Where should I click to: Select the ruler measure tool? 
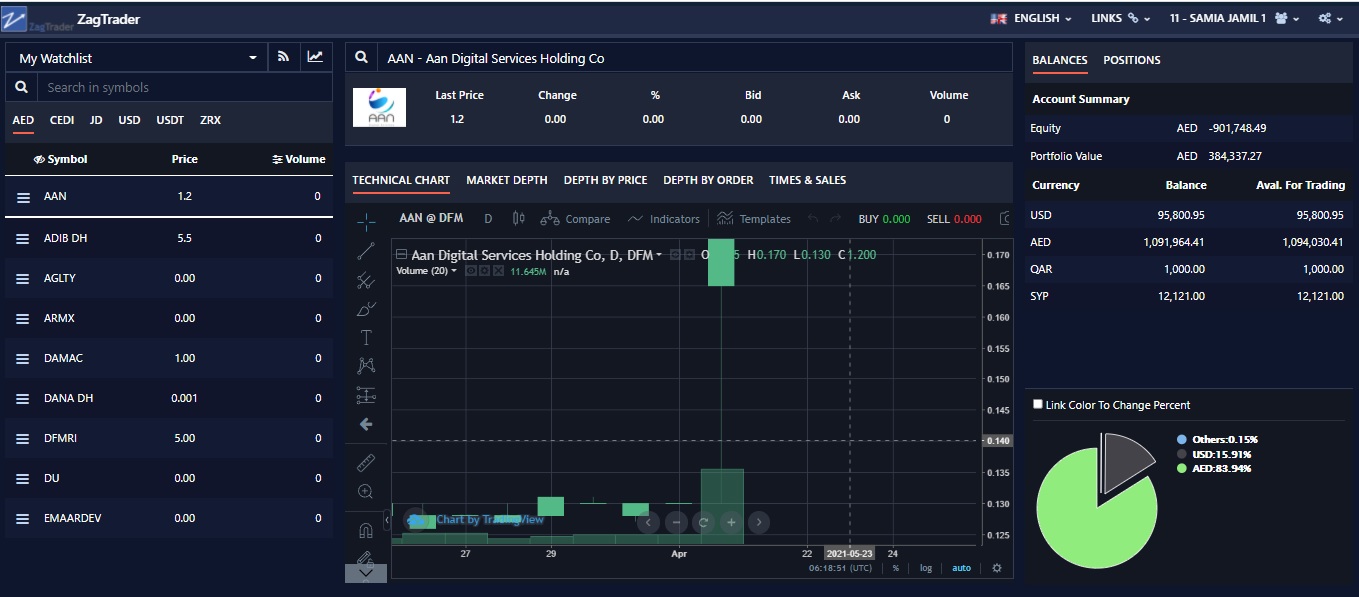pos(366,463)
